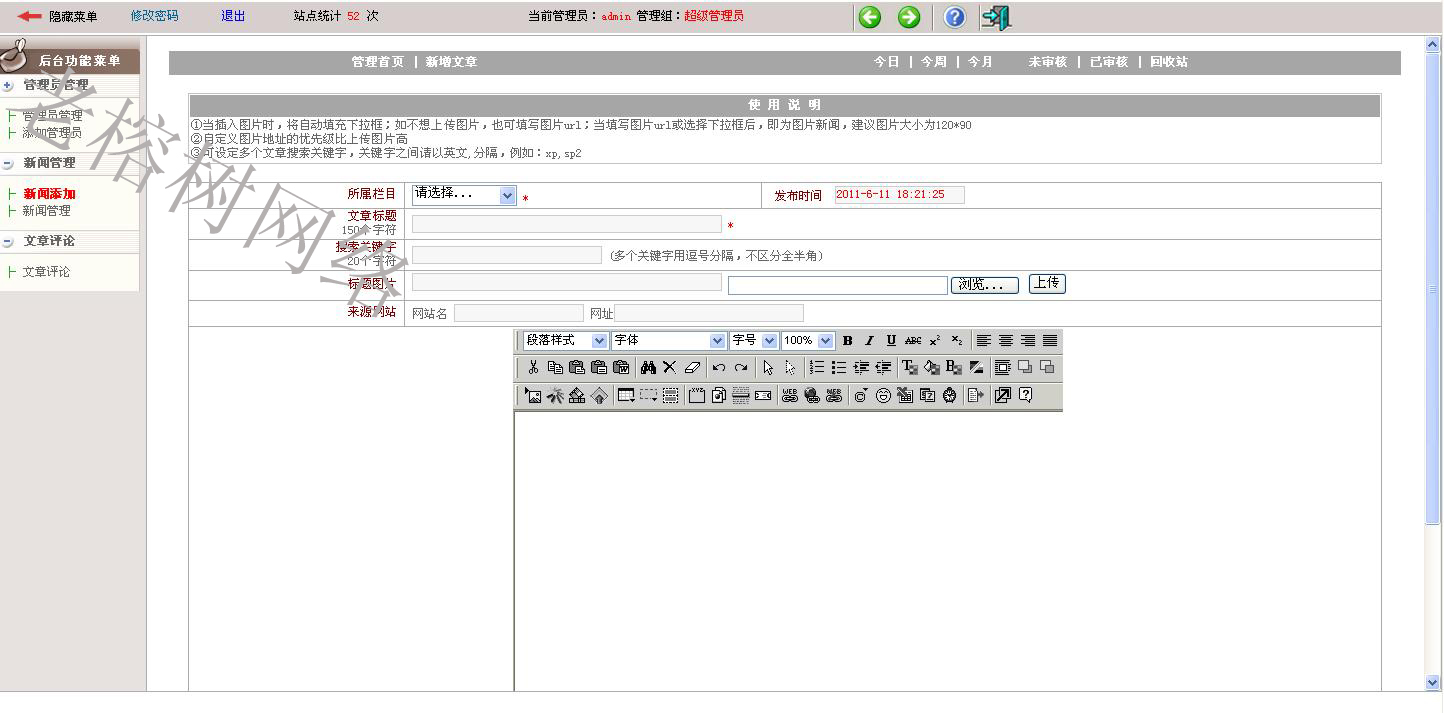The height and width of the screenshot is (713, 1444).
Task: Click the blue help question mark icon
Action: click(x=955, y=17)
